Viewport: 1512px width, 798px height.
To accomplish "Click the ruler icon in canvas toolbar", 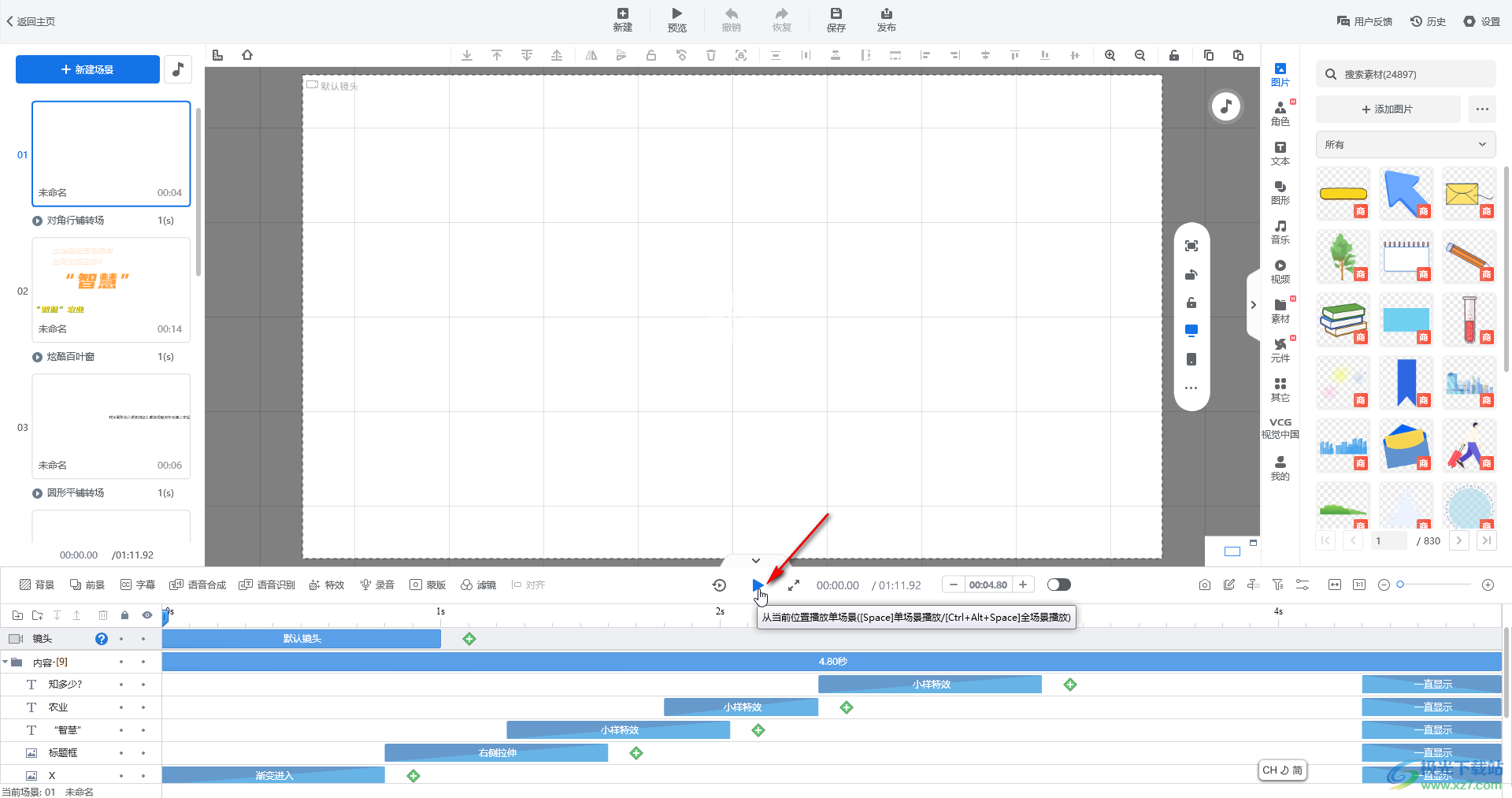I will tap(218, 55).
